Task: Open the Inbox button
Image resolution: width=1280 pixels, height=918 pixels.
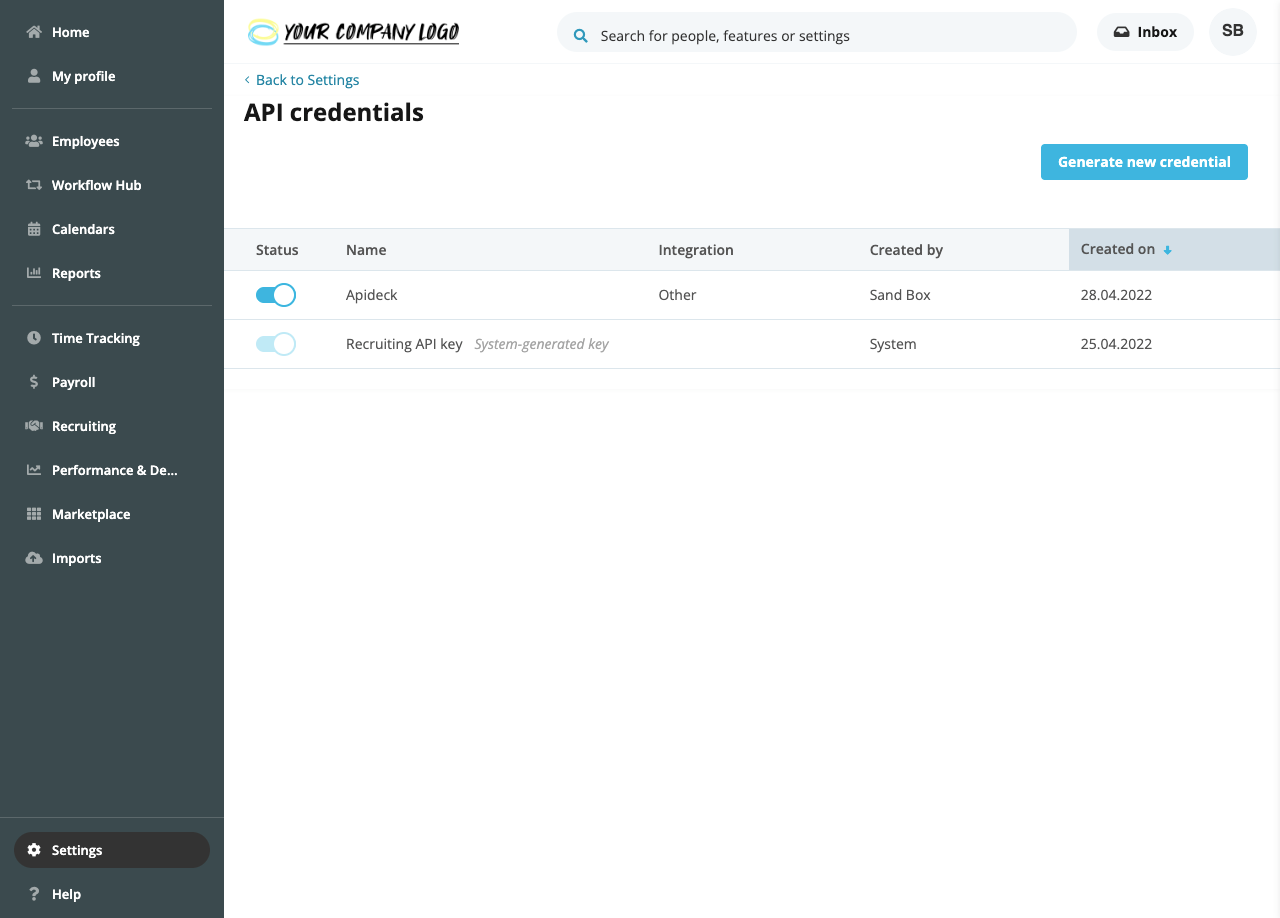Action: pyautogui.click(x=1145, y=32)
